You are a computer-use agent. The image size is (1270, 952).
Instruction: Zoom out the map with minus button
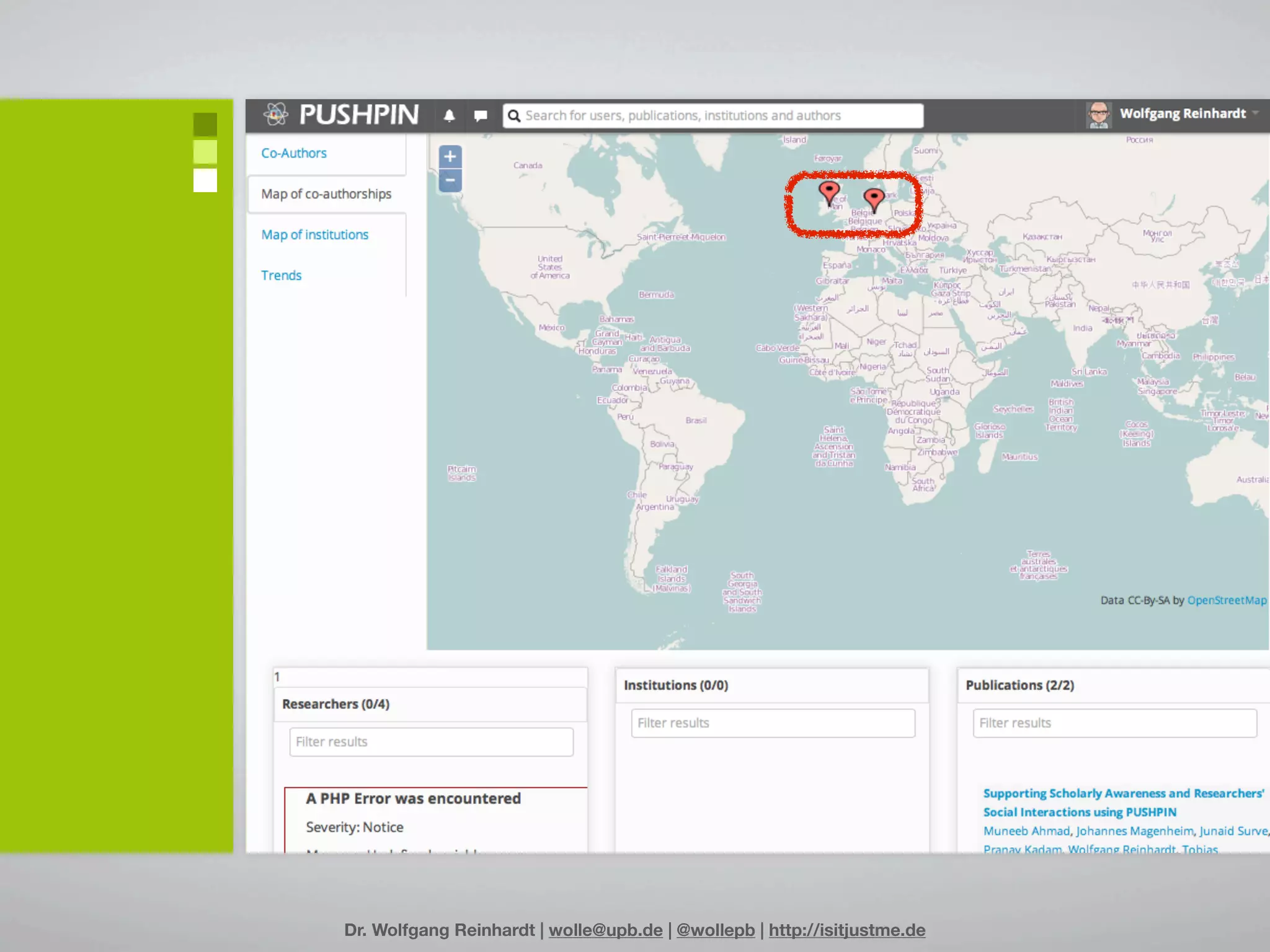[450, 180]
